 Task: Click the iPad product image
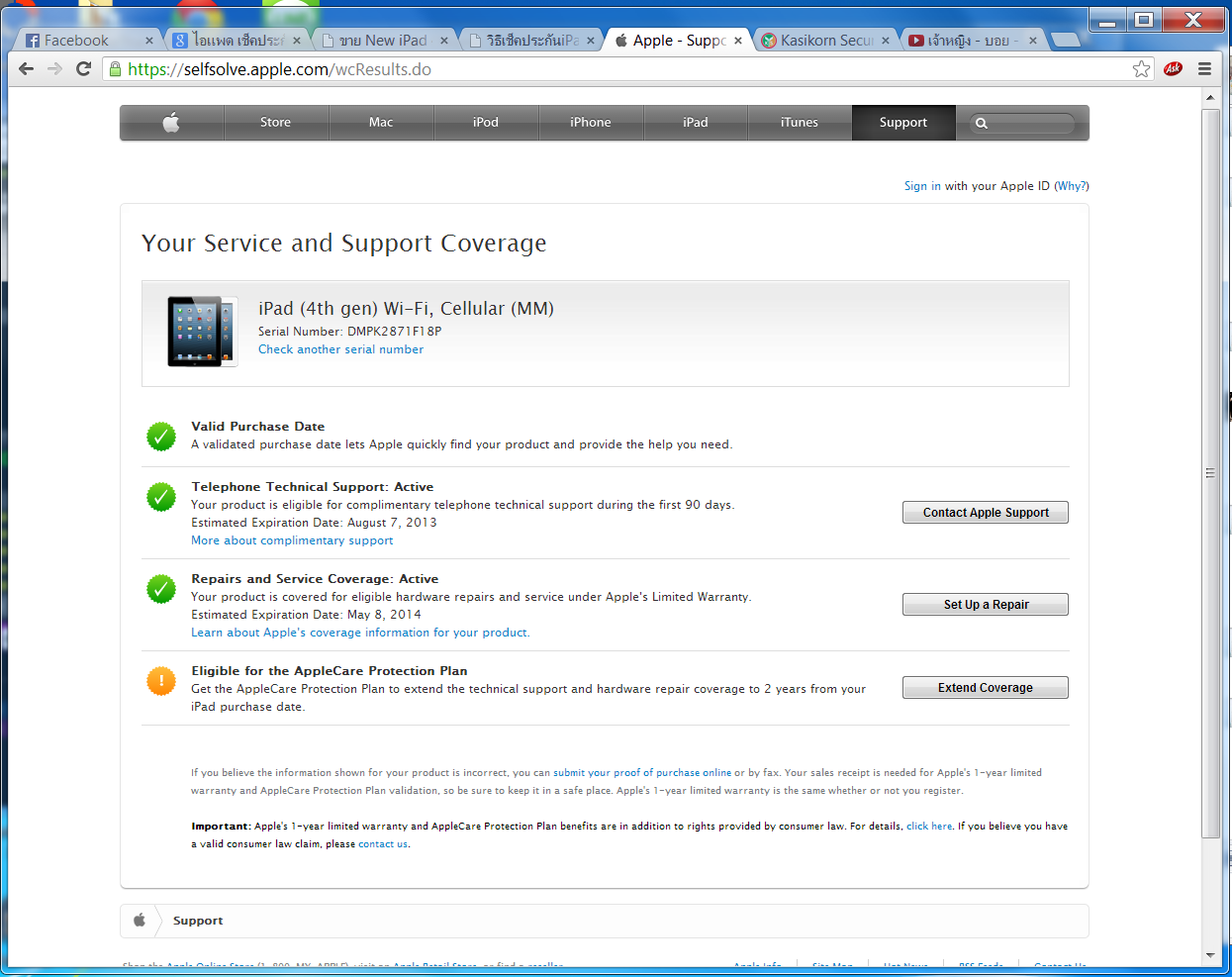coord(203,333)
